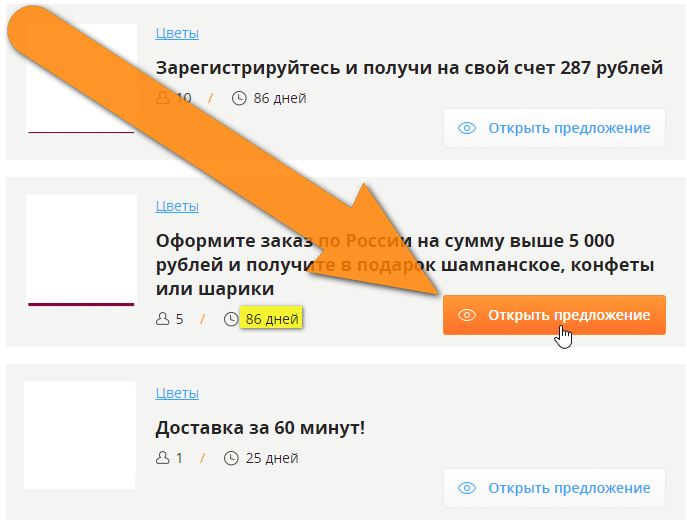Click the user icon next to count 1
Viewport: 687px width, 528px height.
(x=163, y=458)
